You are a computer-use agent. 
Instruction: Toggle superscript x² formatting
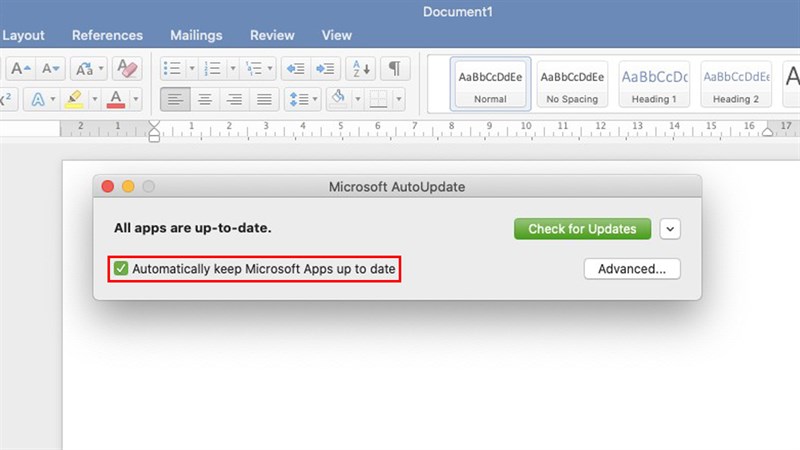tap(7, 99)
